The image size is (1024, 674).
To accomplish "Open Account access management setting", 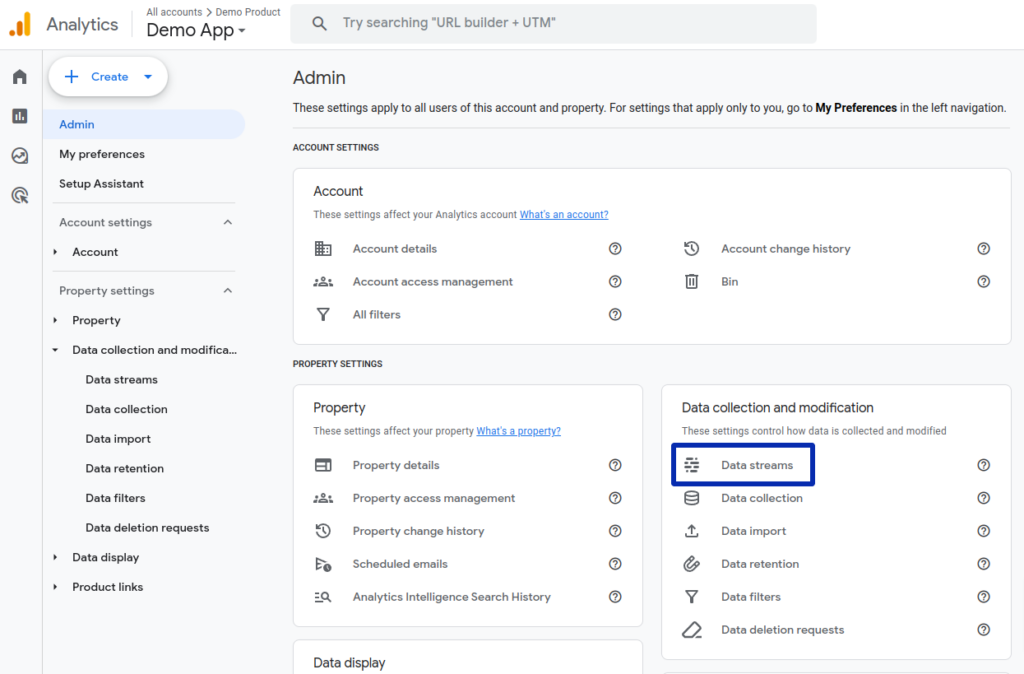I will [433, 281].
